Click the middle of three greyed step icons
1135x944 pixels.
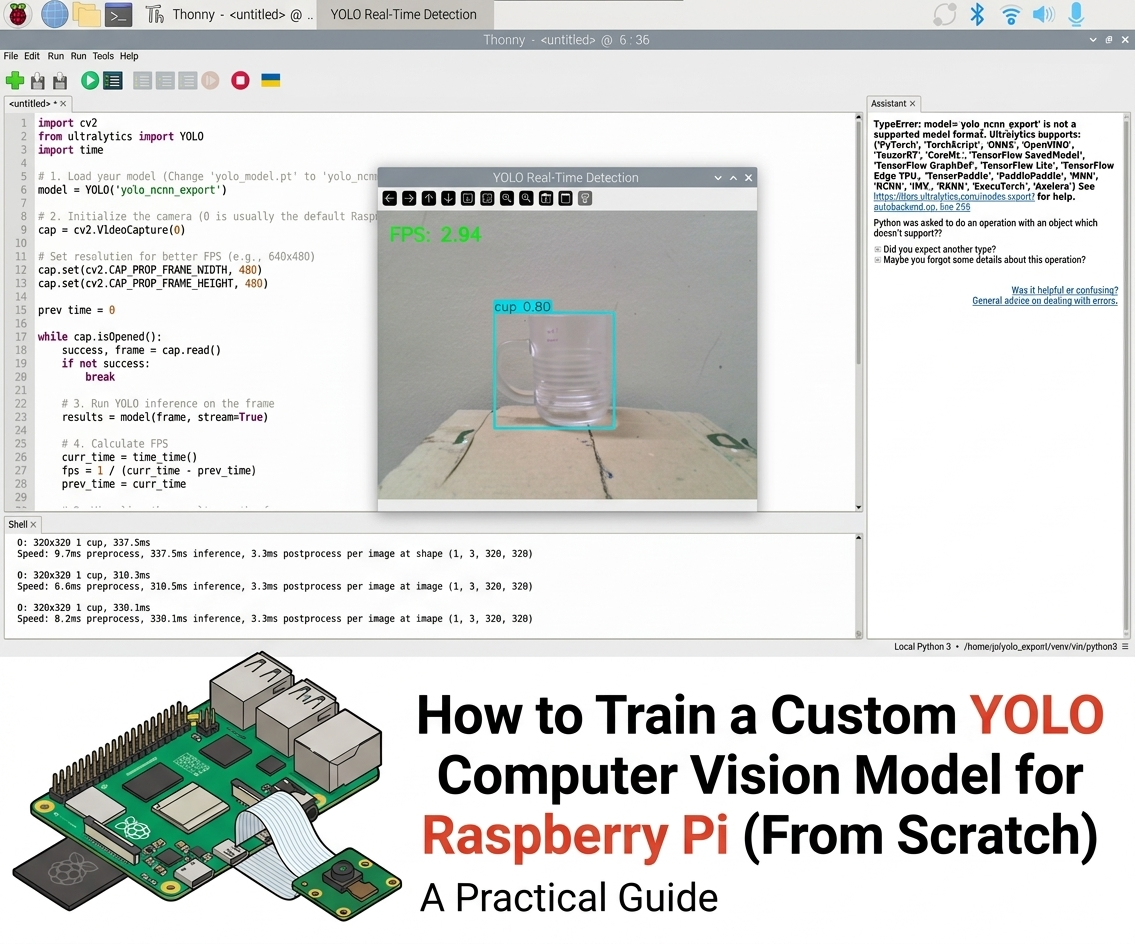pyautogui.click(x=165, y=80)
